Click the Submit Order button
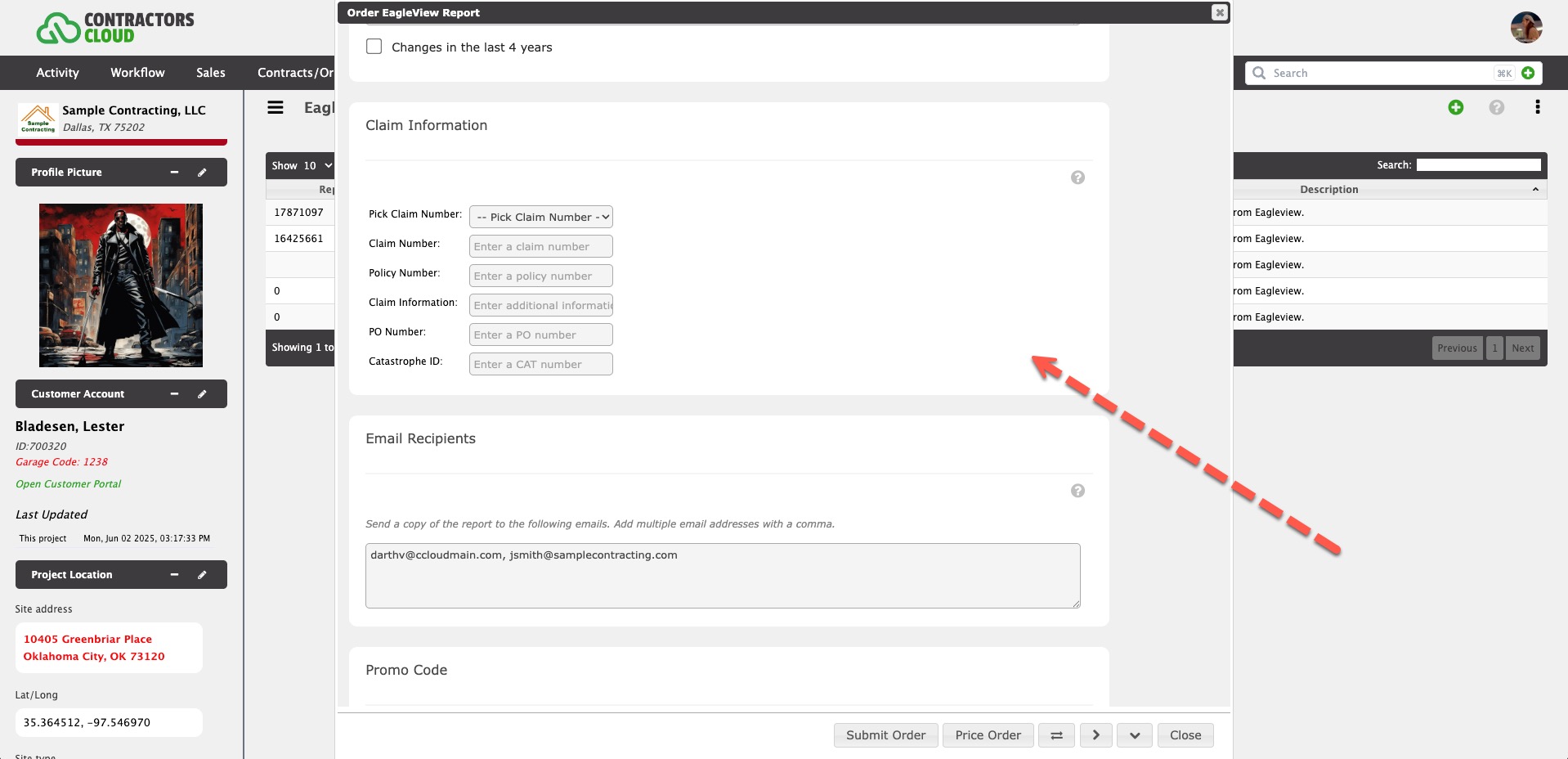 pyautogui.click(x=885, y=735)
